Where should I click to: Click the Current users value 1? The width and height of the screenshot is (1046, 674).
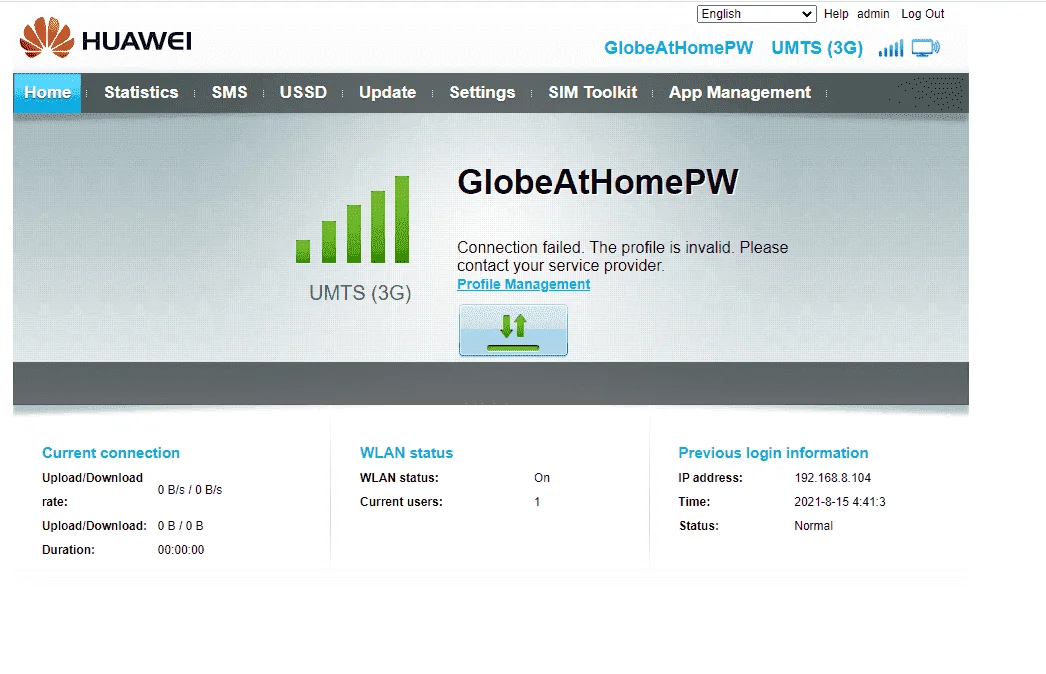537,502
